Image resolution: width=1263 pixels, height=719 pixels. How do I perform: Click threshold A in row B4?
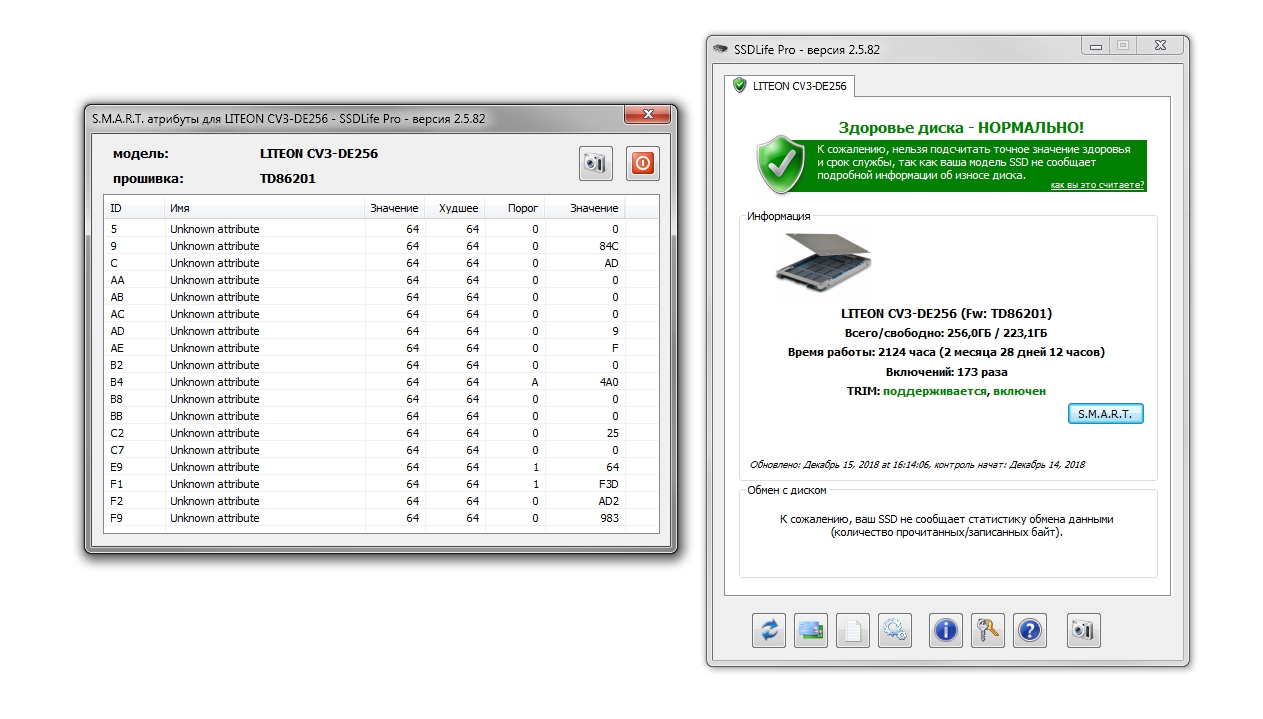[x=535, y=382]
